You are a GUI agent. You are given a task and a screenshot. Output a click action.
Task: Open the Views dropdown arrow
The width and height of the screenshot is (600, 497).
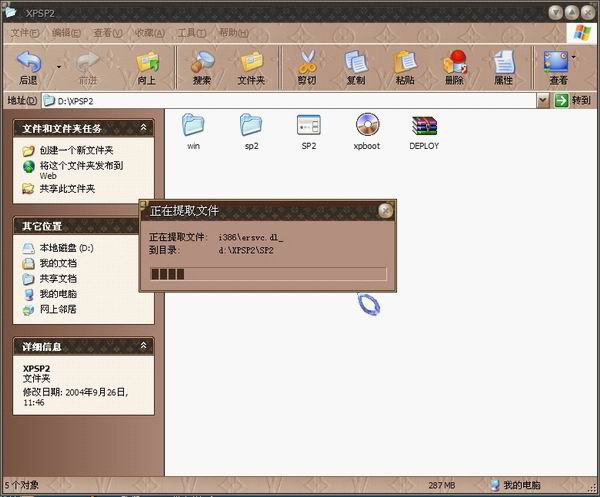tap(573, 57)
